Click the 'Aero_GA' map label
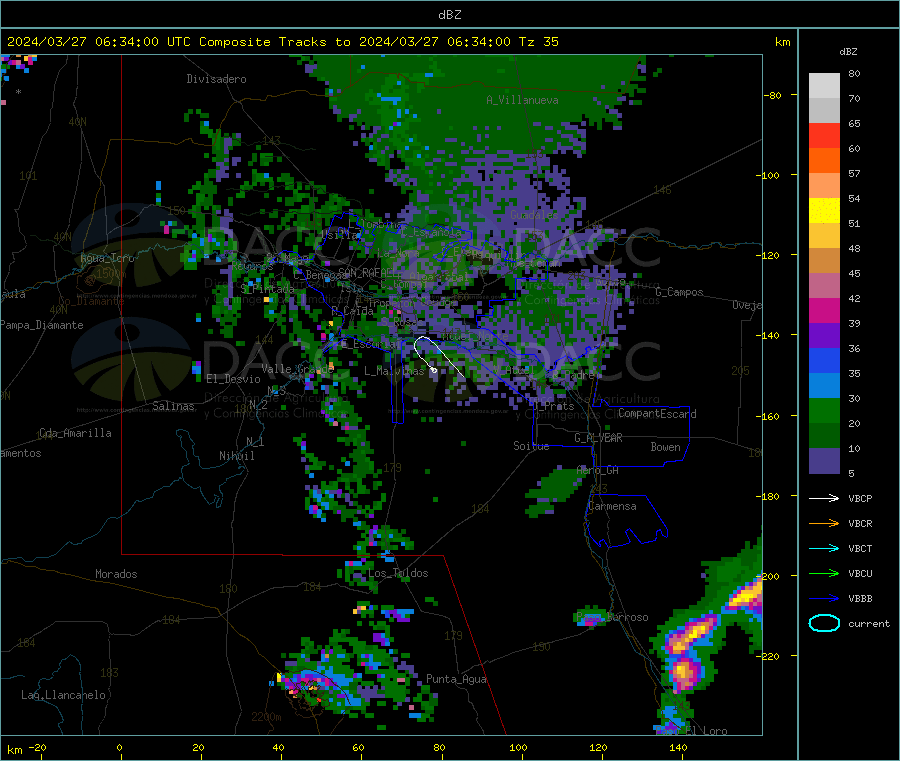This screenshot has height=761, width=900. (598, 470)
